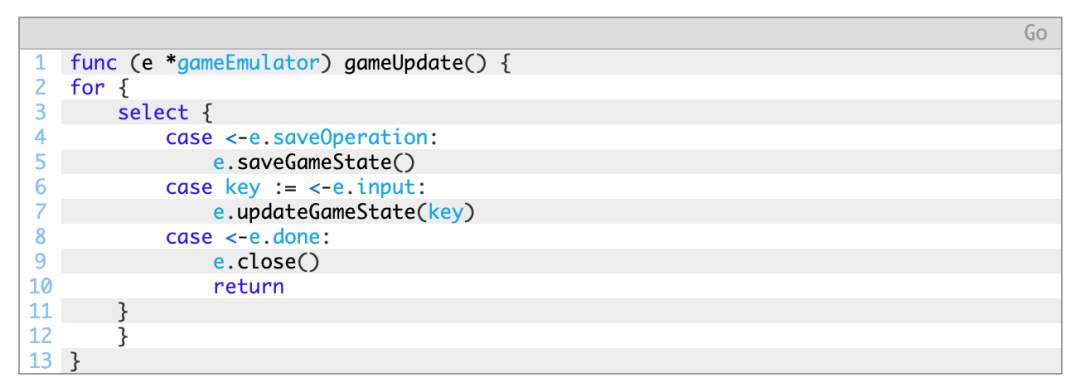Screen dimensions: 1080x392
Task: Click the return keyword
Action: 249,287
